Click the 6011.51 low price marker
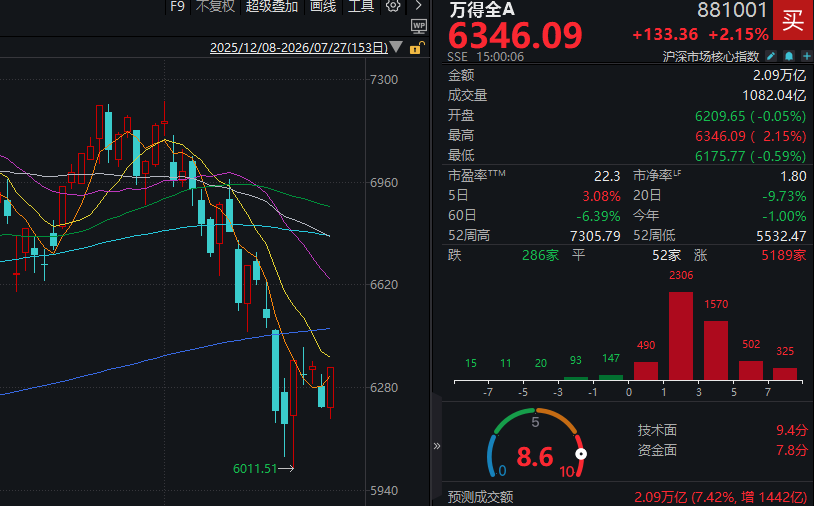The width and height of the screenshot is (814, 506). click(255, 469)
